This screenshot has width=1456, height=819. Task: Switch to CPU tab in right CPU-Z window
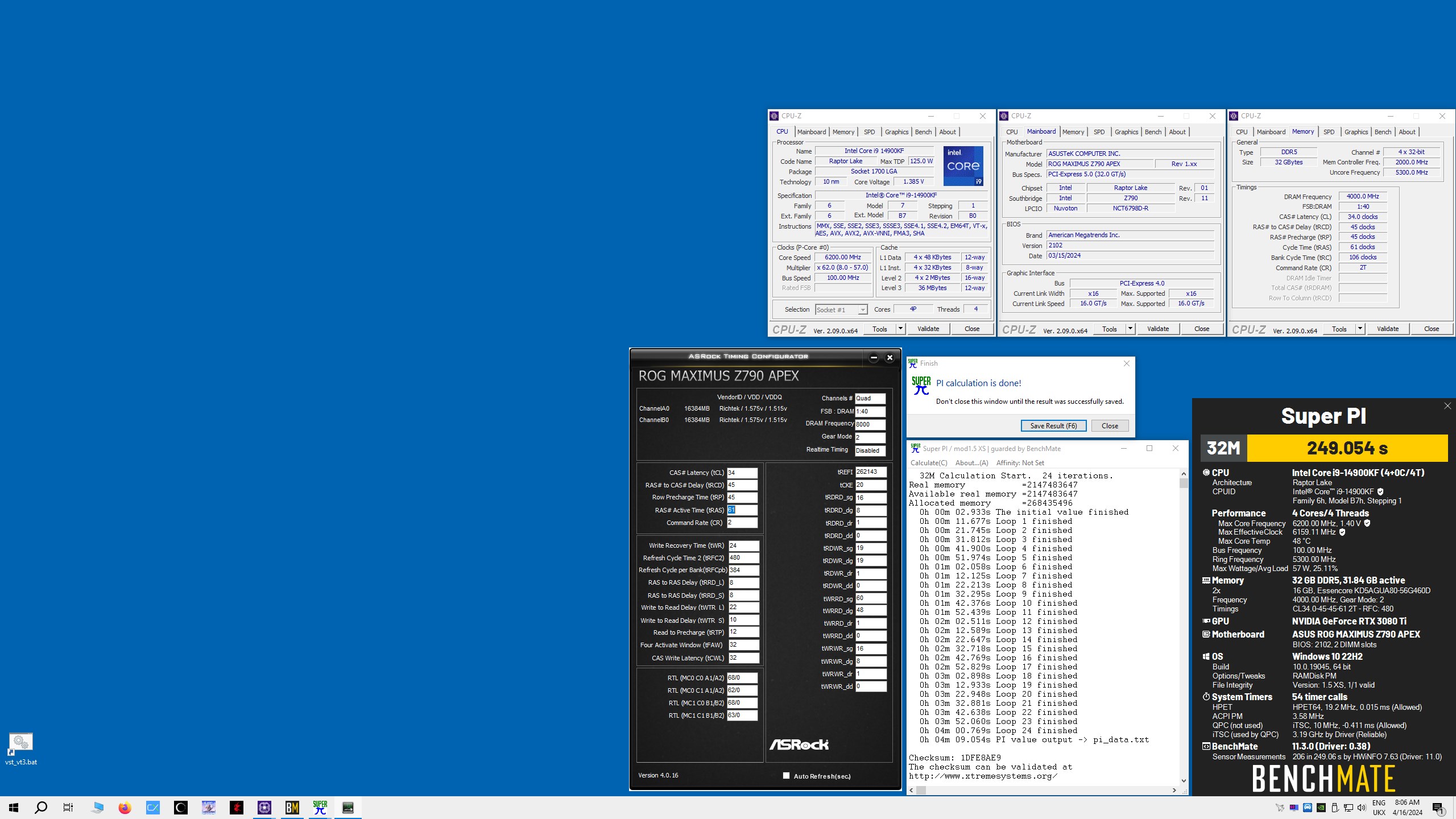1242,132
